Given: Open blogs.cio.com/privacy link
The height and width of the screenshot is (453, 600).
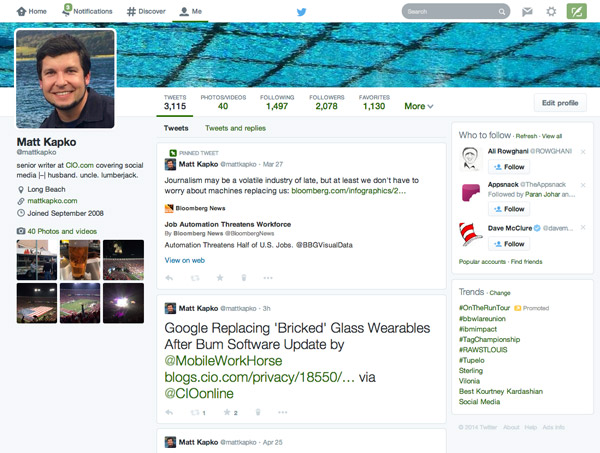Looking at the screenshot, I should point(259,377).
